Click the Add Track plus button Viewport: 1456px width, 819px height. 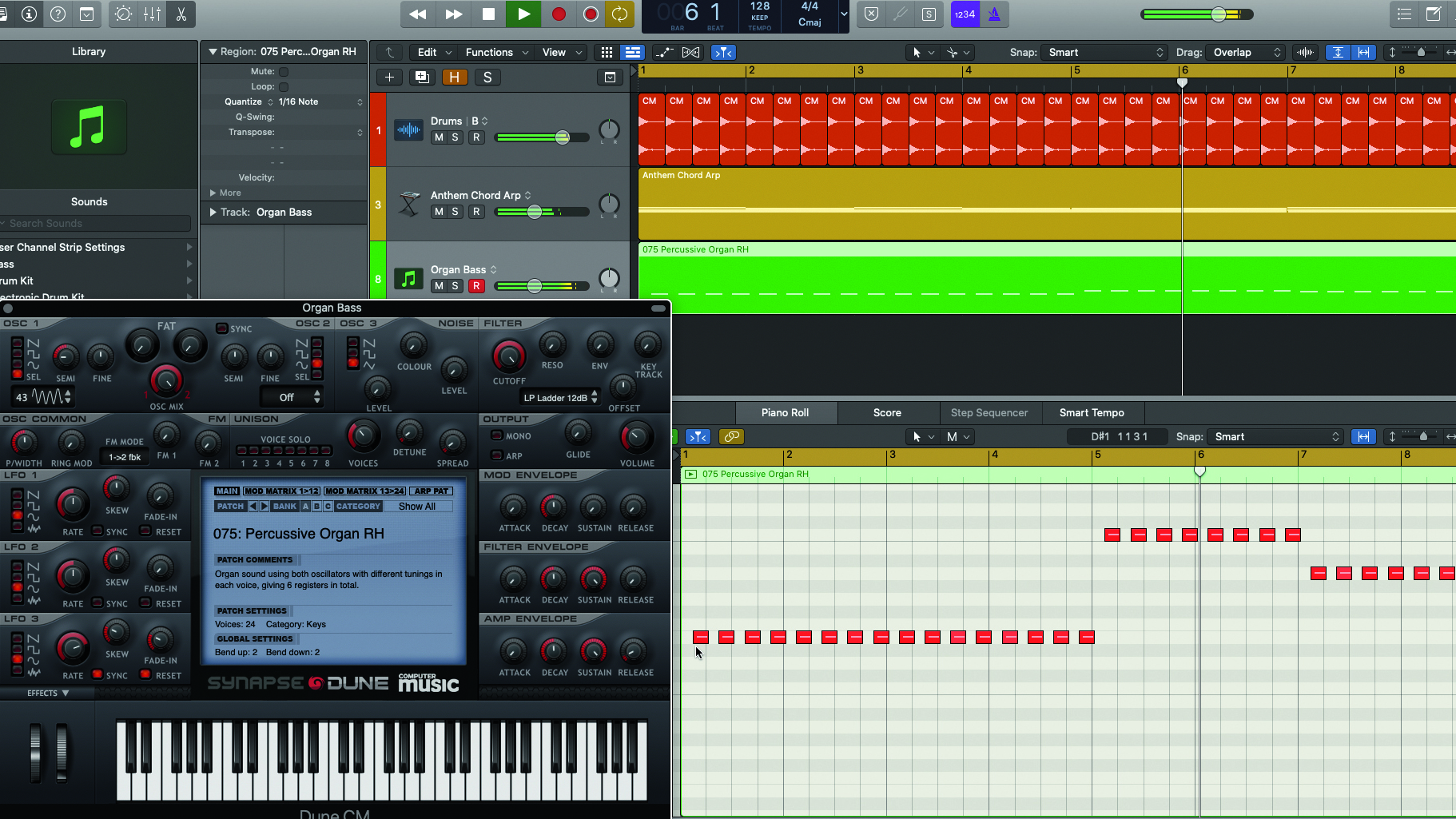(x=389, y=78)
